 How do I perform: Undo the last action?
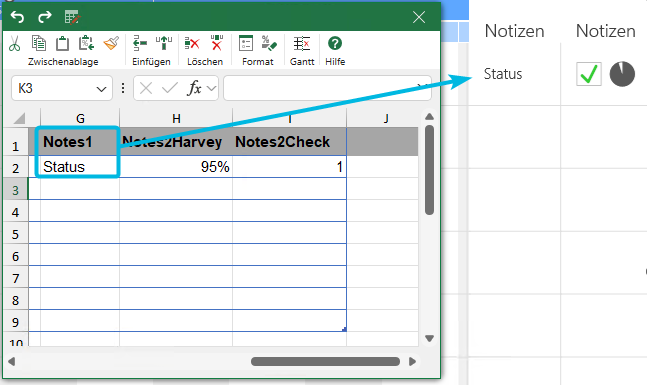point(17,17)
